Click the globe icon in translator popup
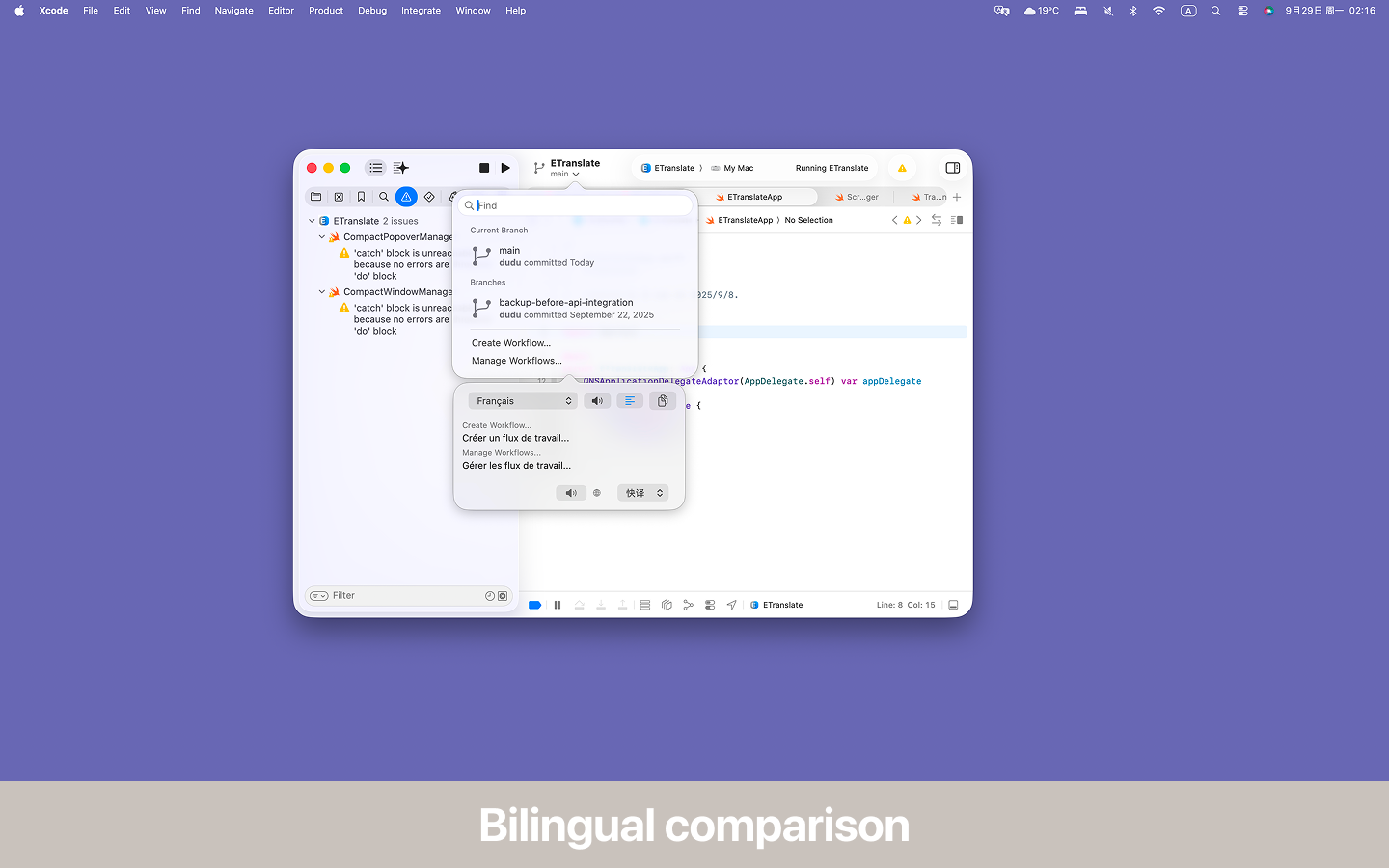1389x868 pixels. point(597,493)
